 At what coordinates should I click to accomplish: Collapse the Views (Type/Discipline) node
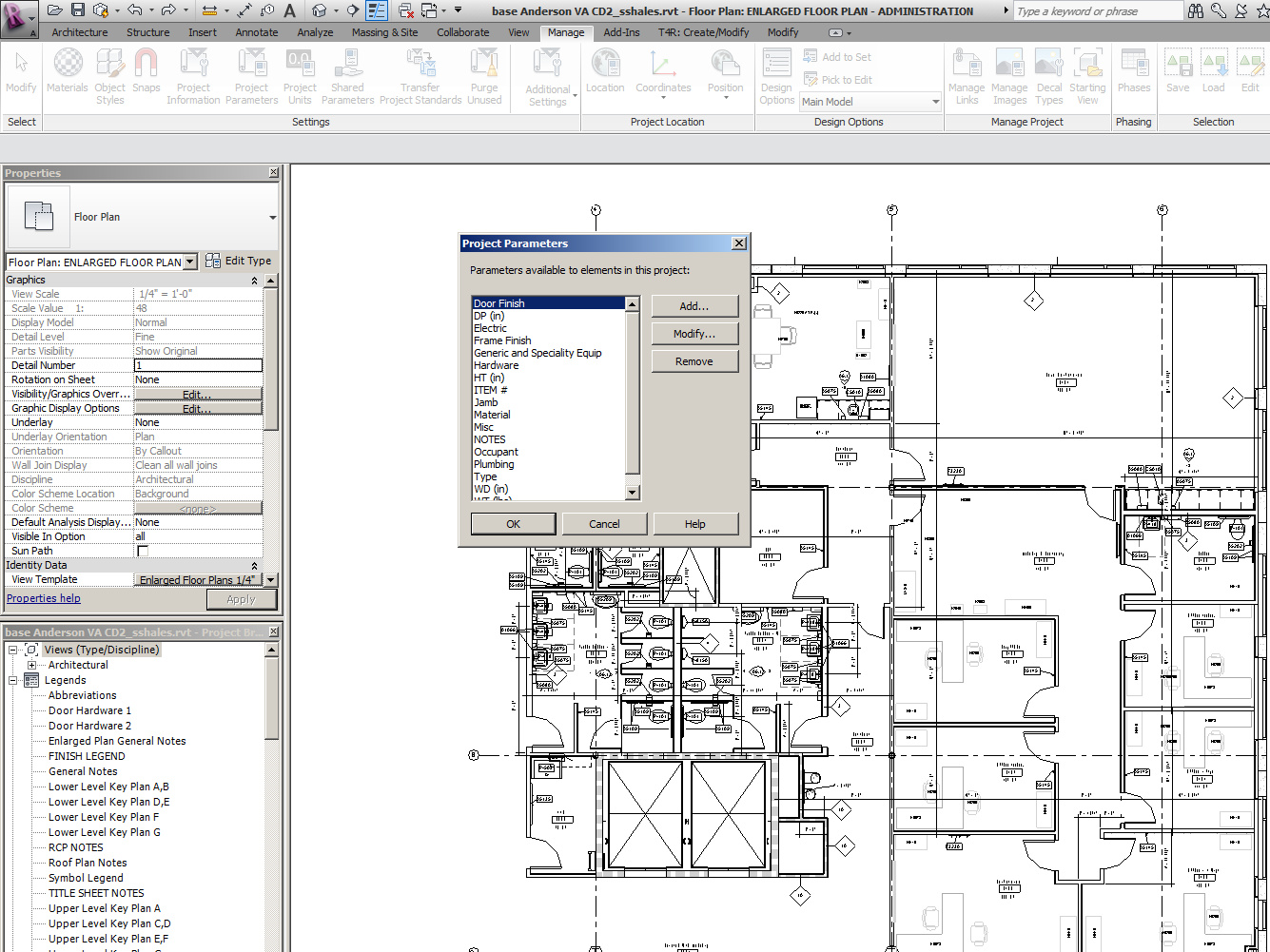[13, 651]
